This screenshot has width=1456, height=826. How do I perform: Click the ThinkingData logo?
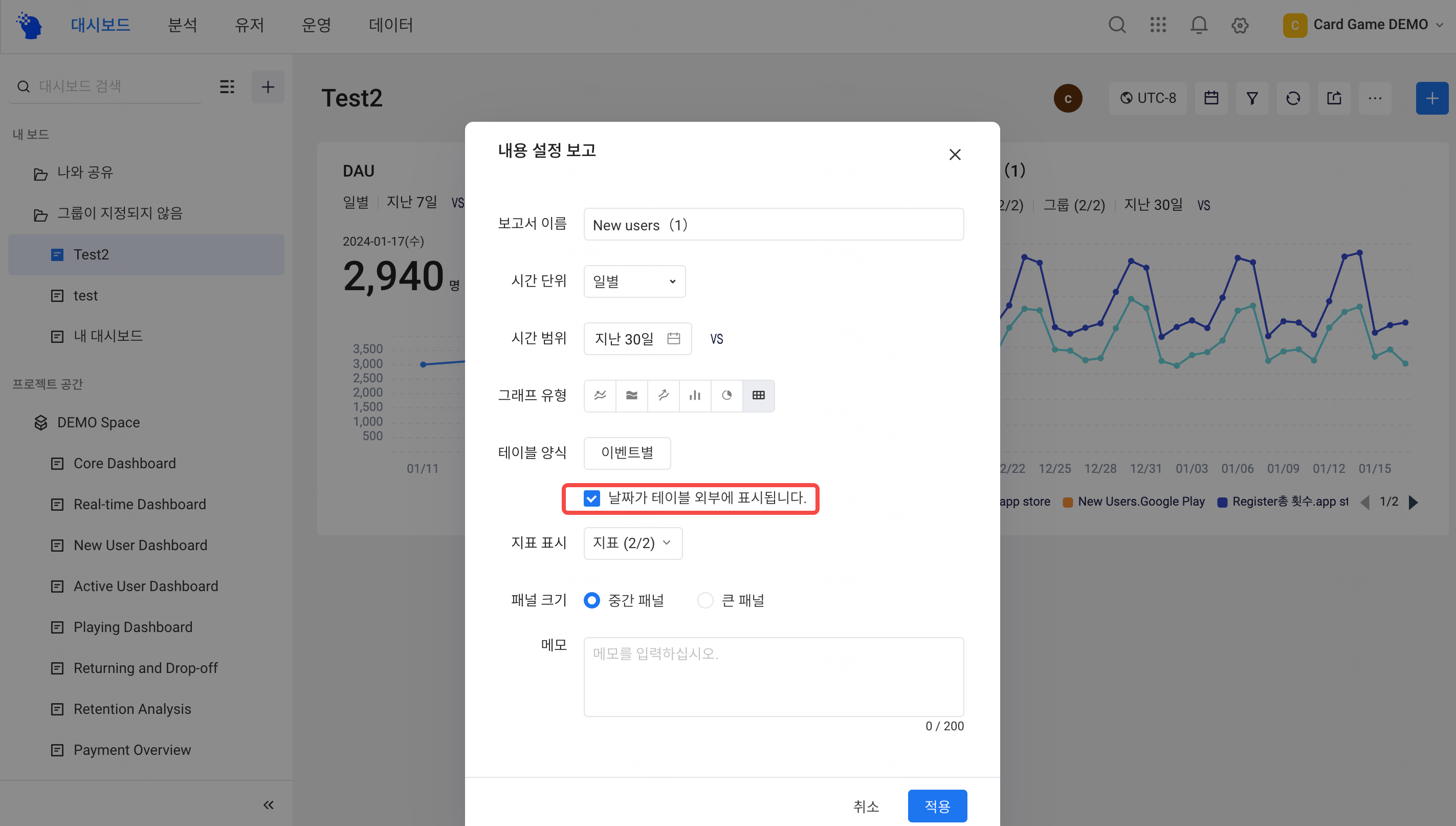point(30,25)
